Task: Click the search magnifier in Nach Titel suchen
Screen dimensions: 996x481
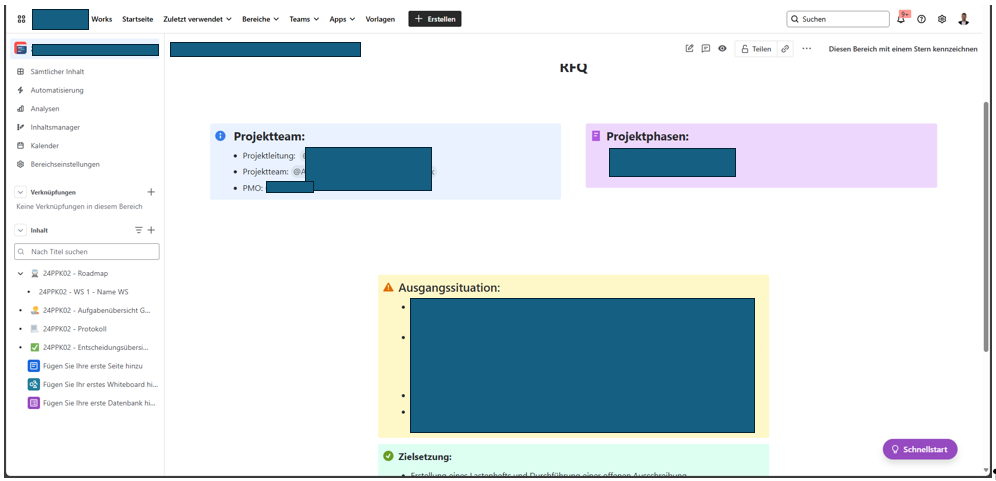Action: click(x=22, y=252)
